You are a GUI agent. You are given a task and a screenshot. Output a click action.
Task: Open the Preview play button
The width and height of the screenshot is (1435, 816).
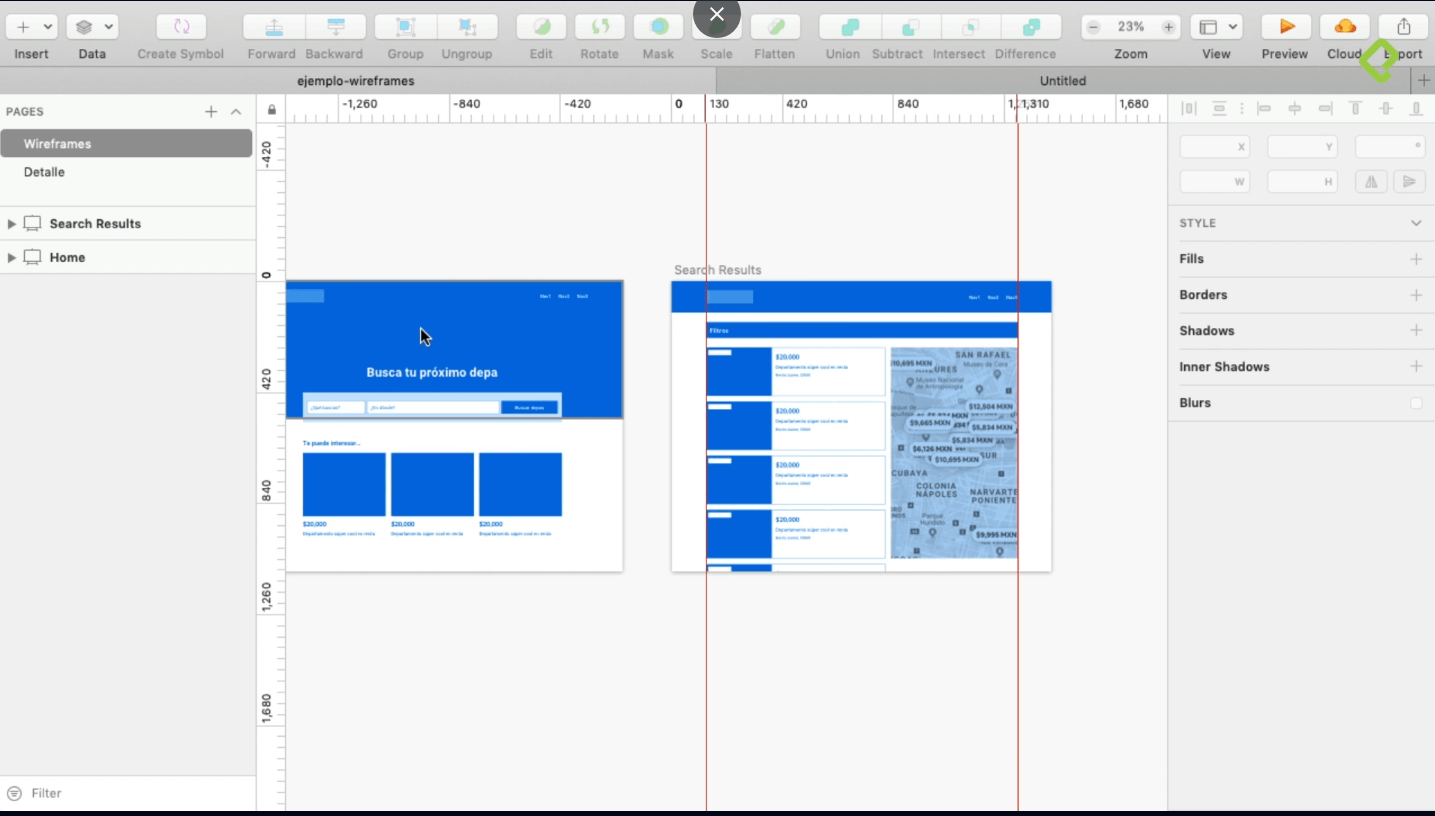click(x=1285, y=27)
